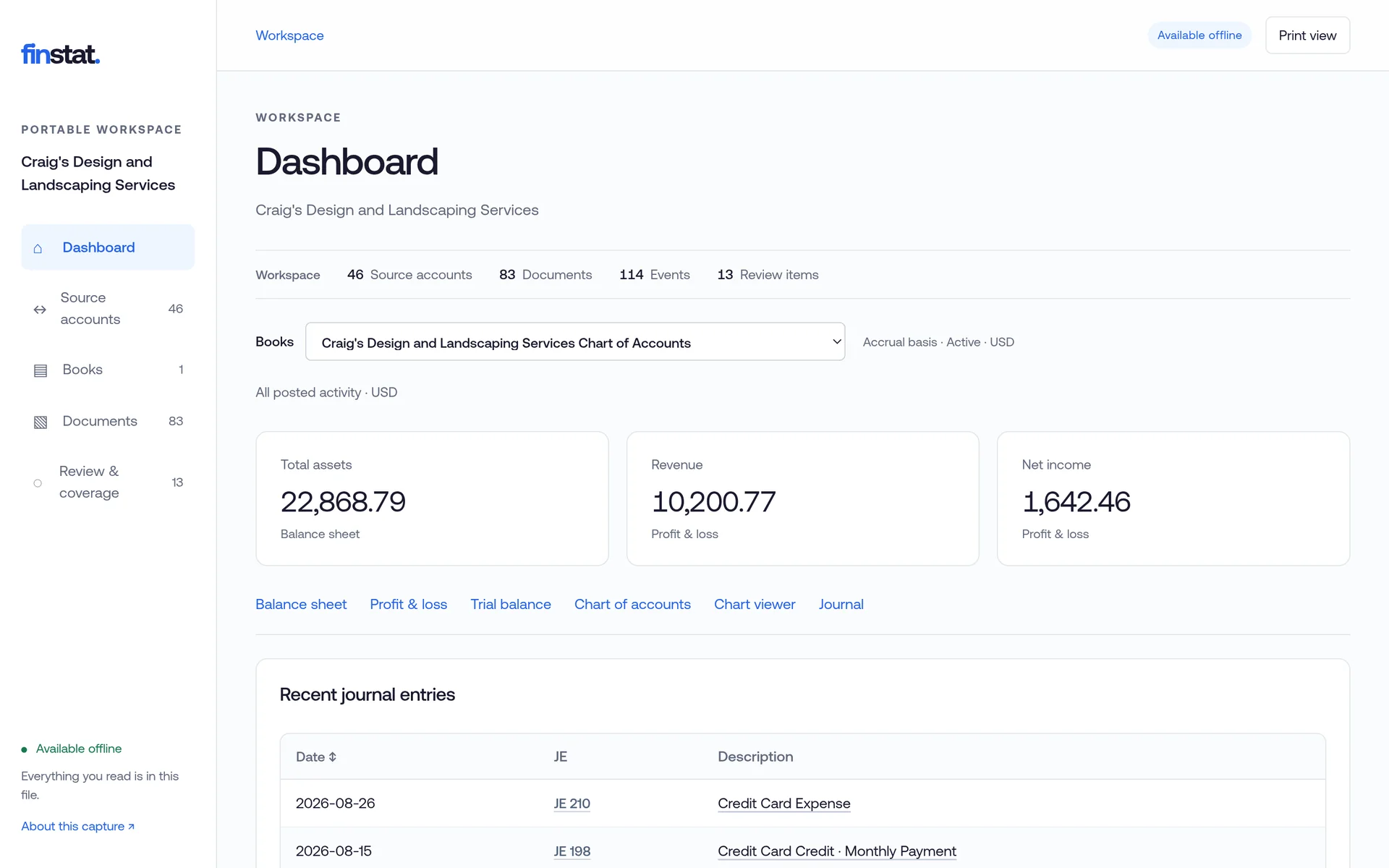Go to Books in the sidebar
This screenshot has width=1389, height=868.
pyautogui.click(x=108, y=370)
